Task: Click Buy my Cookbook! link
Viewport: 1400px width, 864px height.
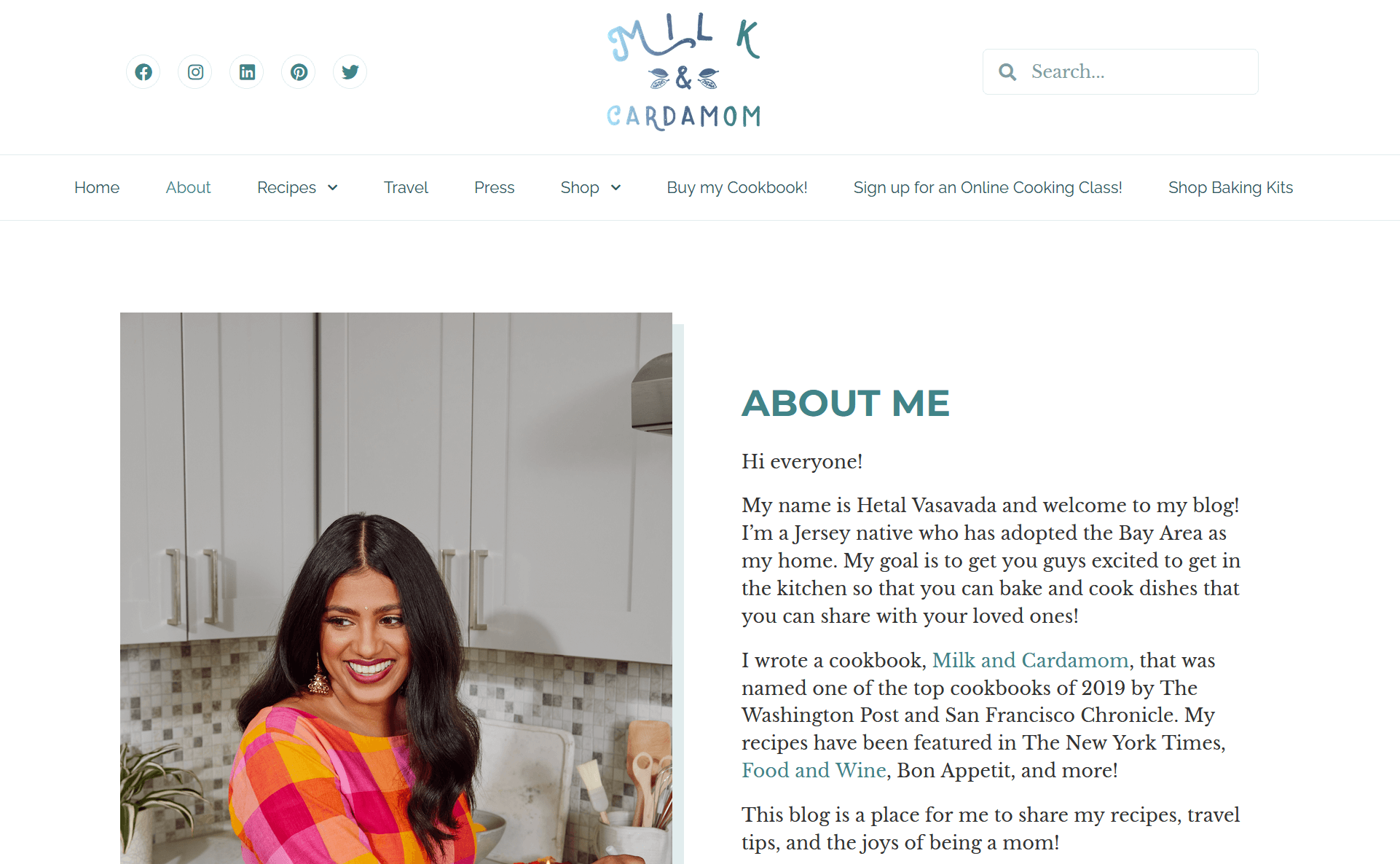Action: tap(737, 188)
